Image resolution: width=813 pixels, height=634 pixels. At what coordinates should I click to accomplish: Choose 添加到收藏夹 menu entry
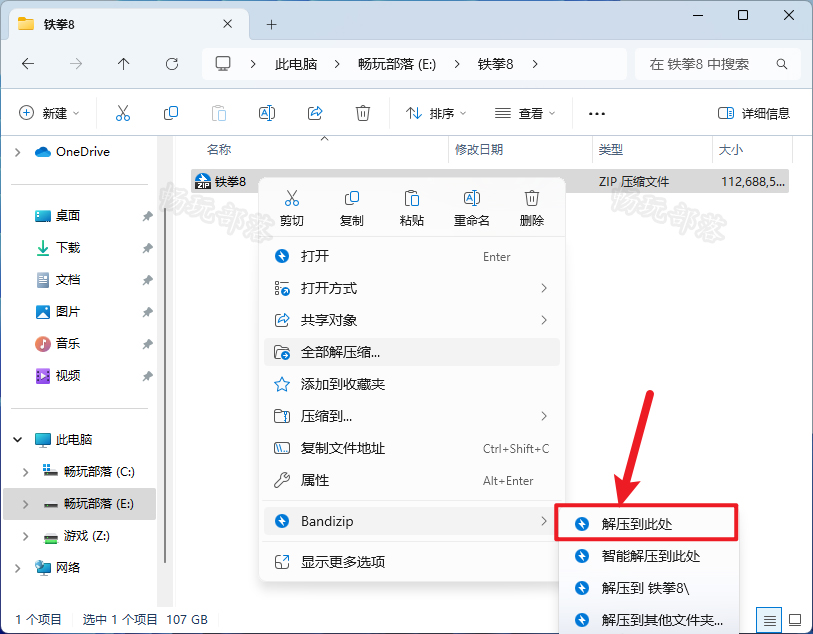coord(412,384)
